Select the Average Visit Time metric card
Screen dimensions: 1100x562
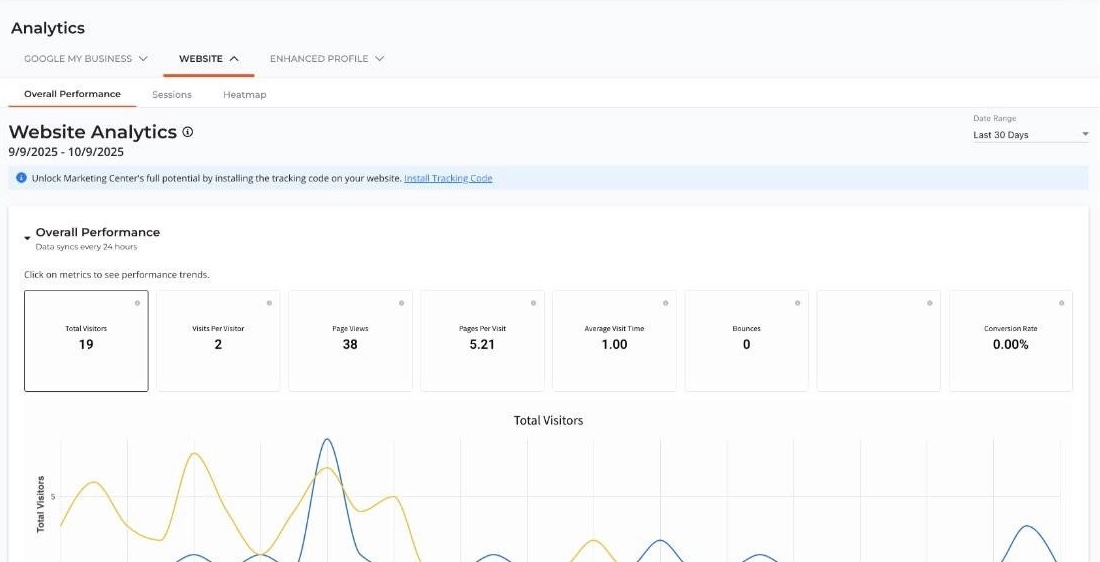(x=614, y=340)
